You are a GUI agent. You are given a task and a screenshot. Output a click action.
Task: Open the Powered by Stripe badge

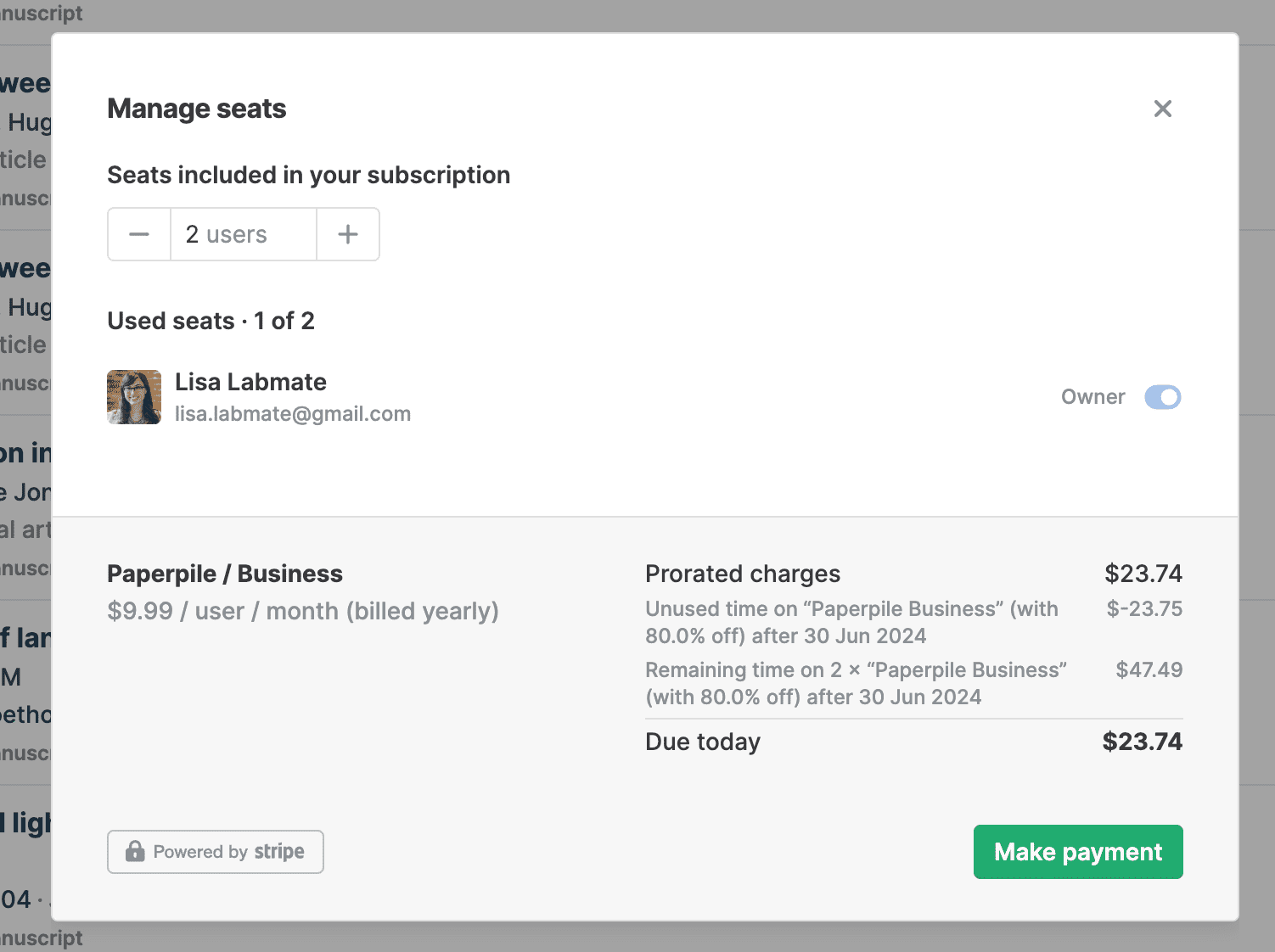pos(216,852)
